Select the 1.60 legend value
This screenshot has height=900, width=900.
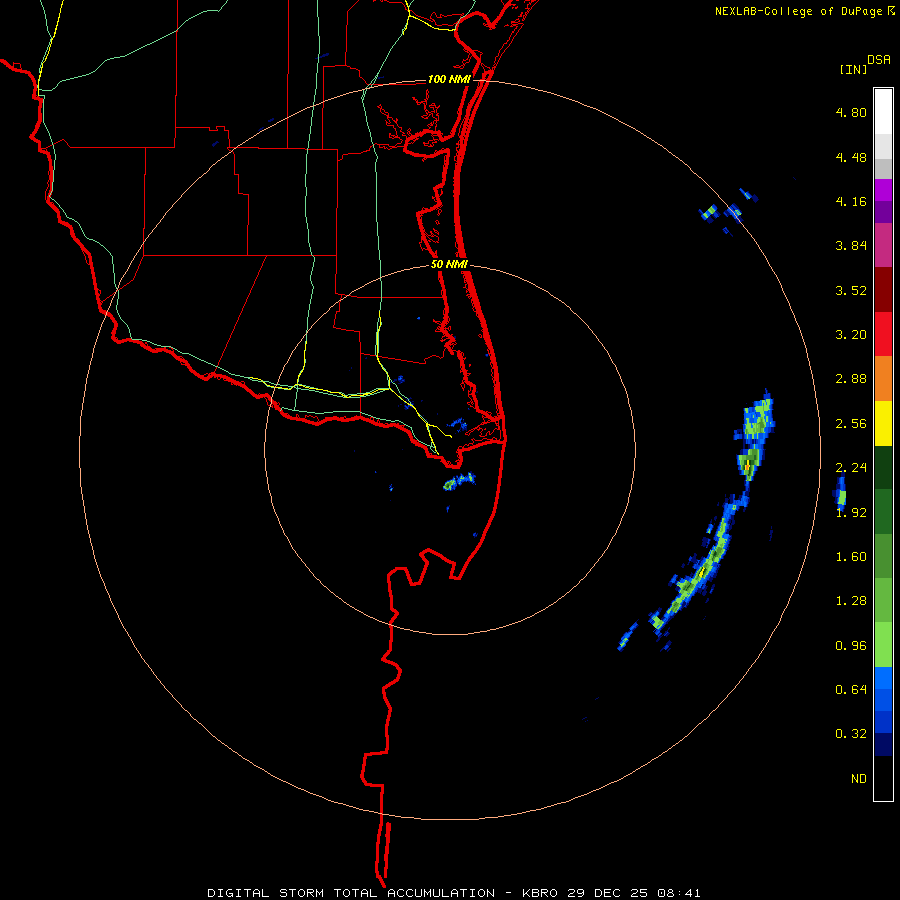(851, 557)
